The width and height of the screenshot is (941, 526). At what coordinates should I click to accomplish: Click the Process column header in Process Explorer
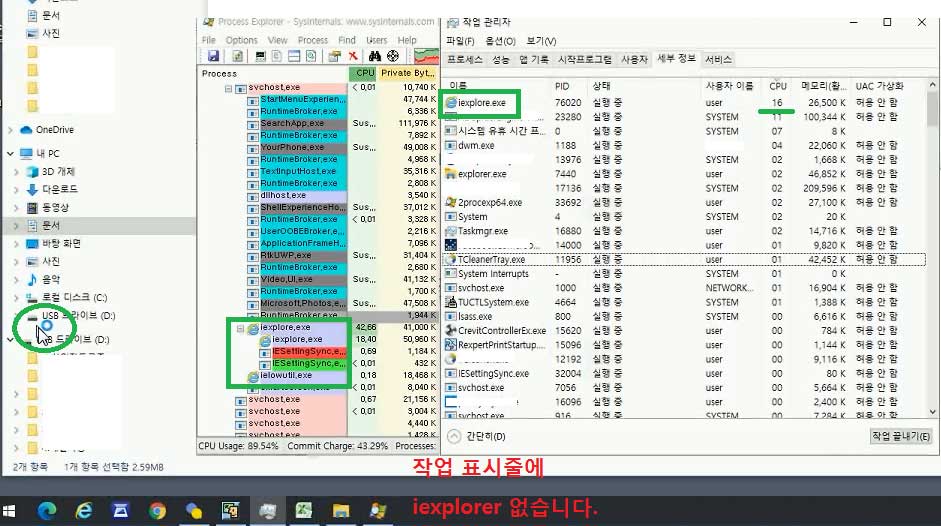tap(219, 73)
